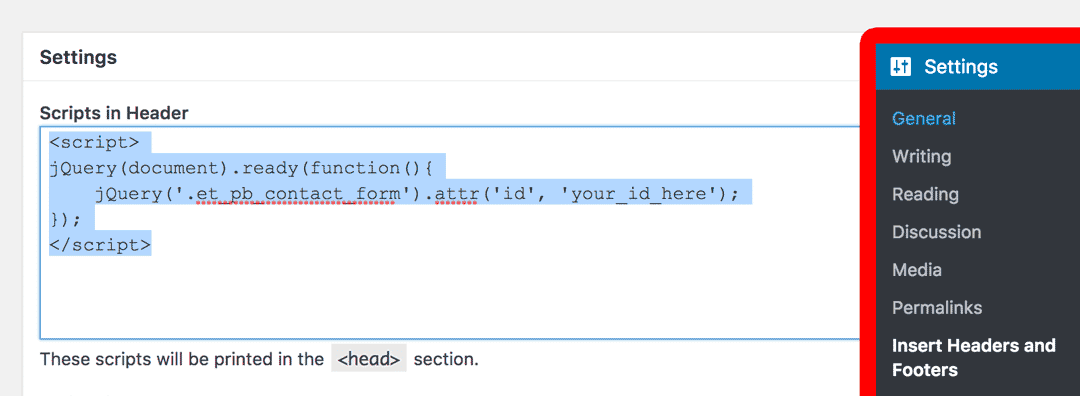Viewport: 1080px width, 396px height.
Task: Open Reading settings
Action: click(925, 194)
